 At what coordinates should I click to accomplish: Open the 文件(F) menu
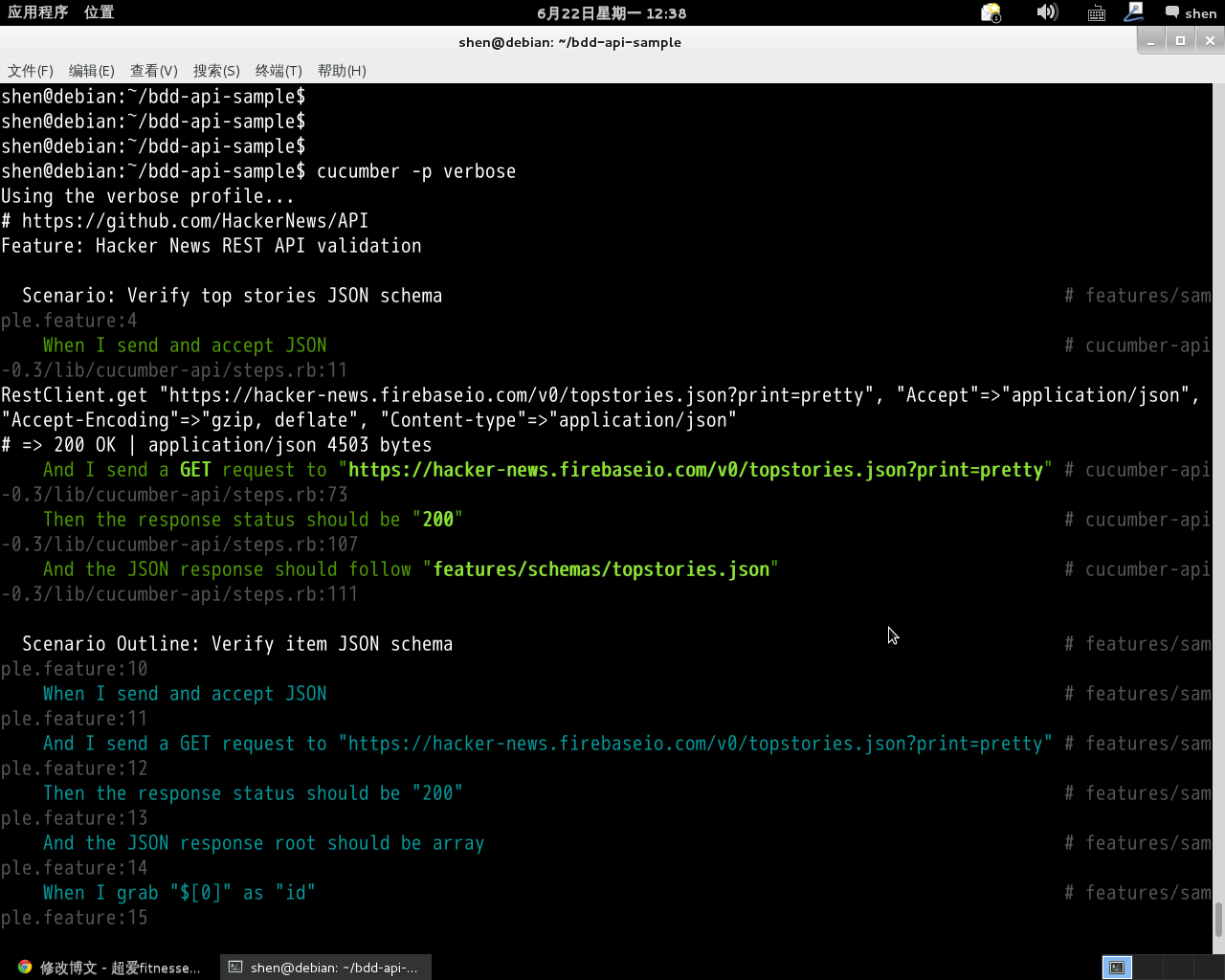tap(31, 71)
